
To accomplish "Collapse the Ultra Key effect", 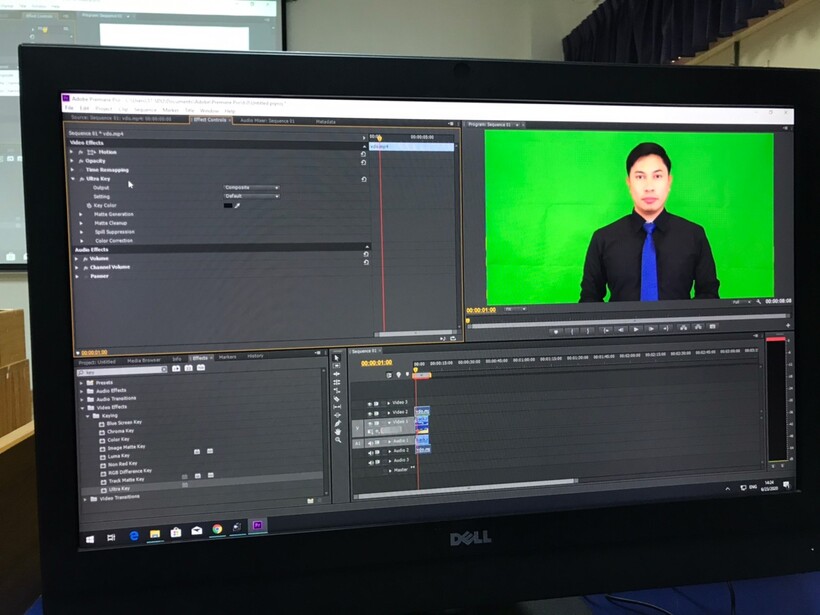I will point(73,179).
